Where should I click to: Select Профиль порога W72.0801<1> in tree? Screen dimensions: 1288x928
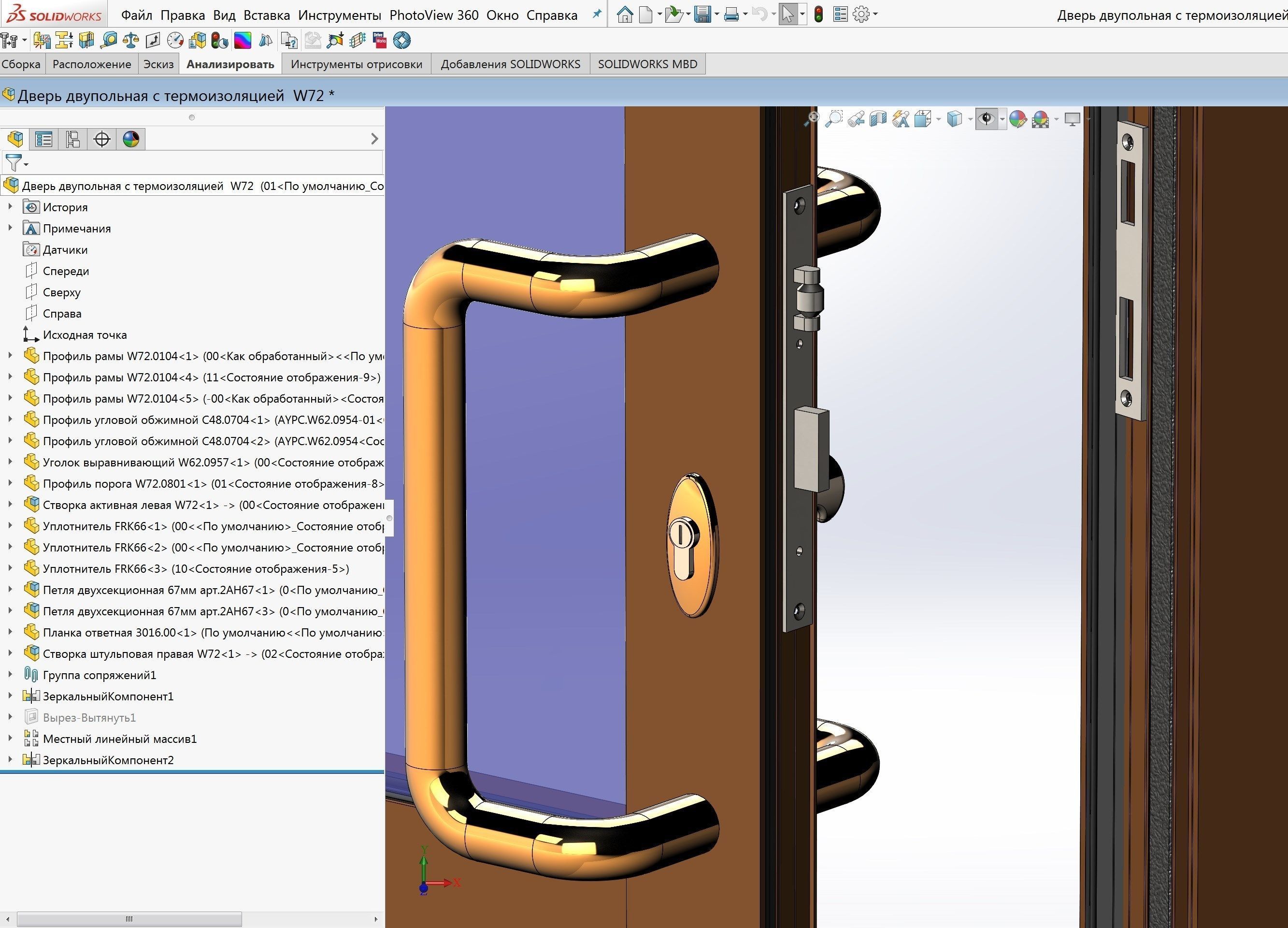click(125, 484)
